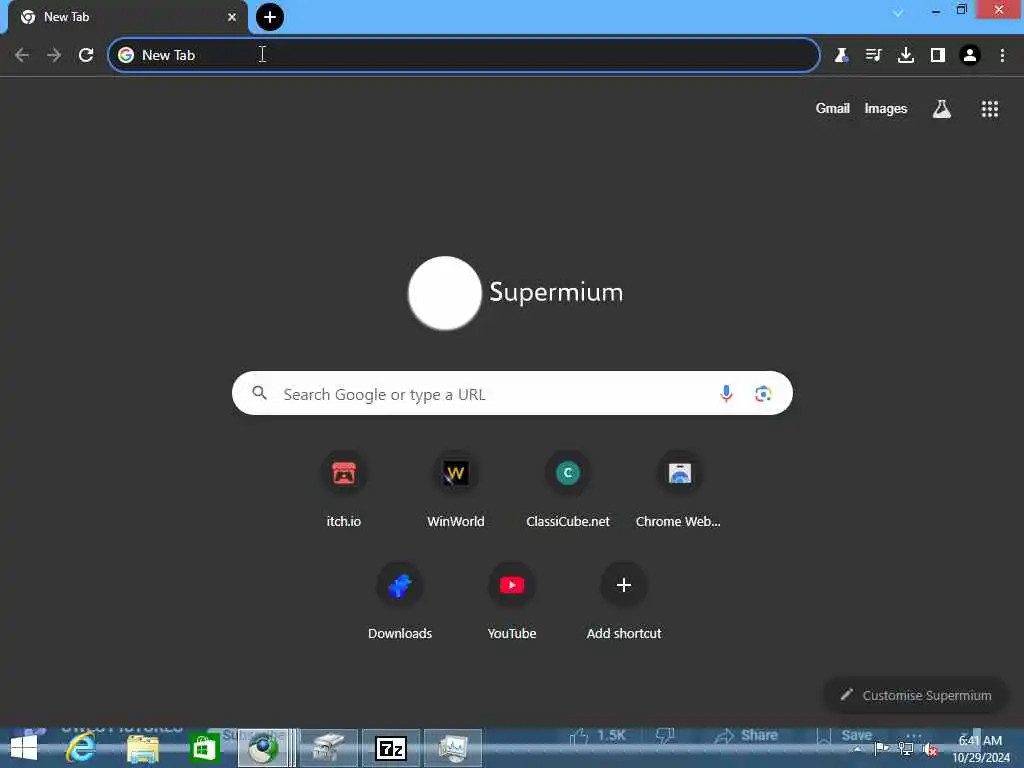Click the Action Center flag in tray
Viewport: 1024px width, 768px height.
pyautogui.click(x=881, y=748)
